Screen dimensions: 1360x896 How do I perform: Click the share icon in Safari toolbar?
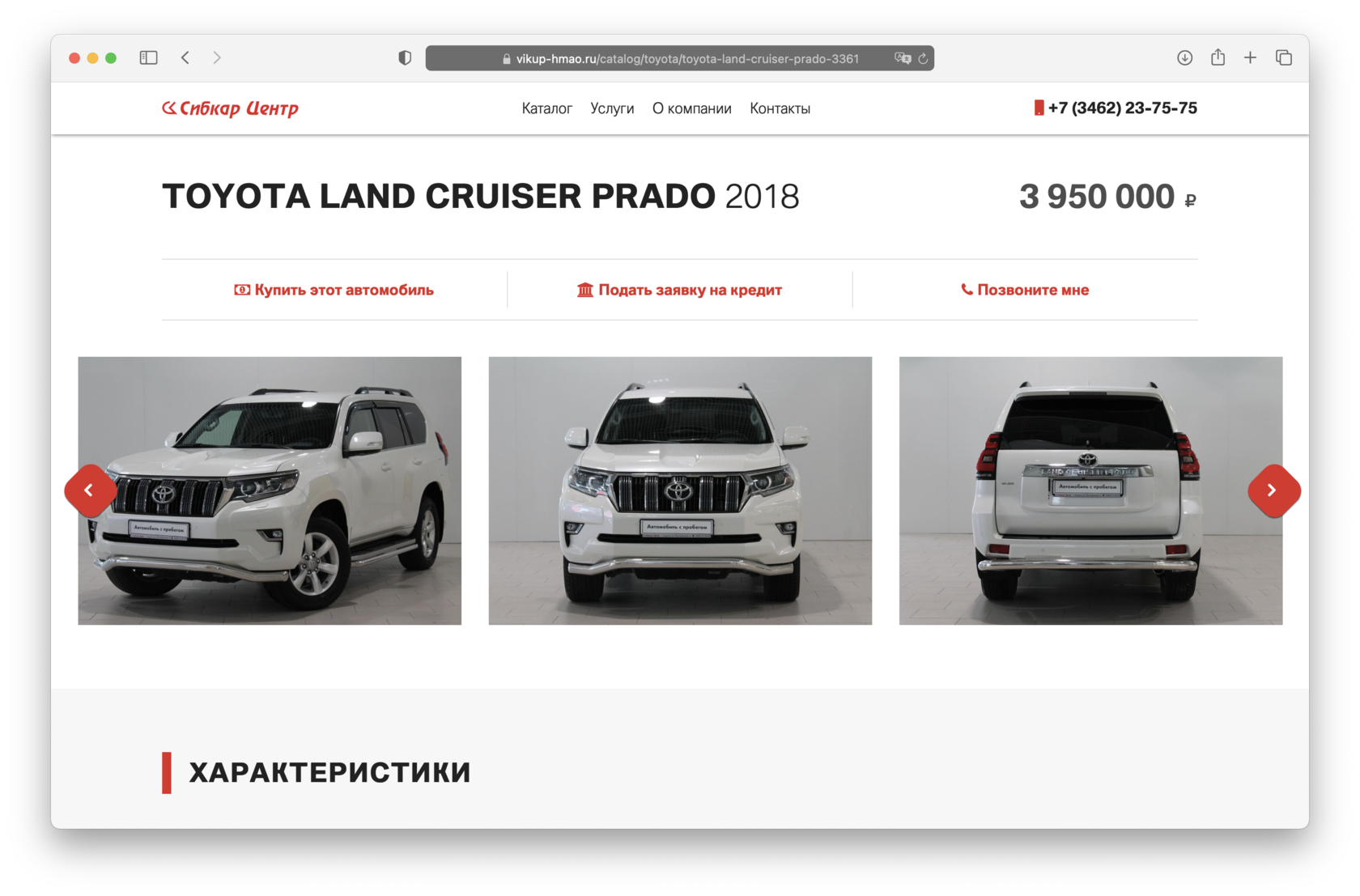pyautogui.click(x=1218, y=57)
